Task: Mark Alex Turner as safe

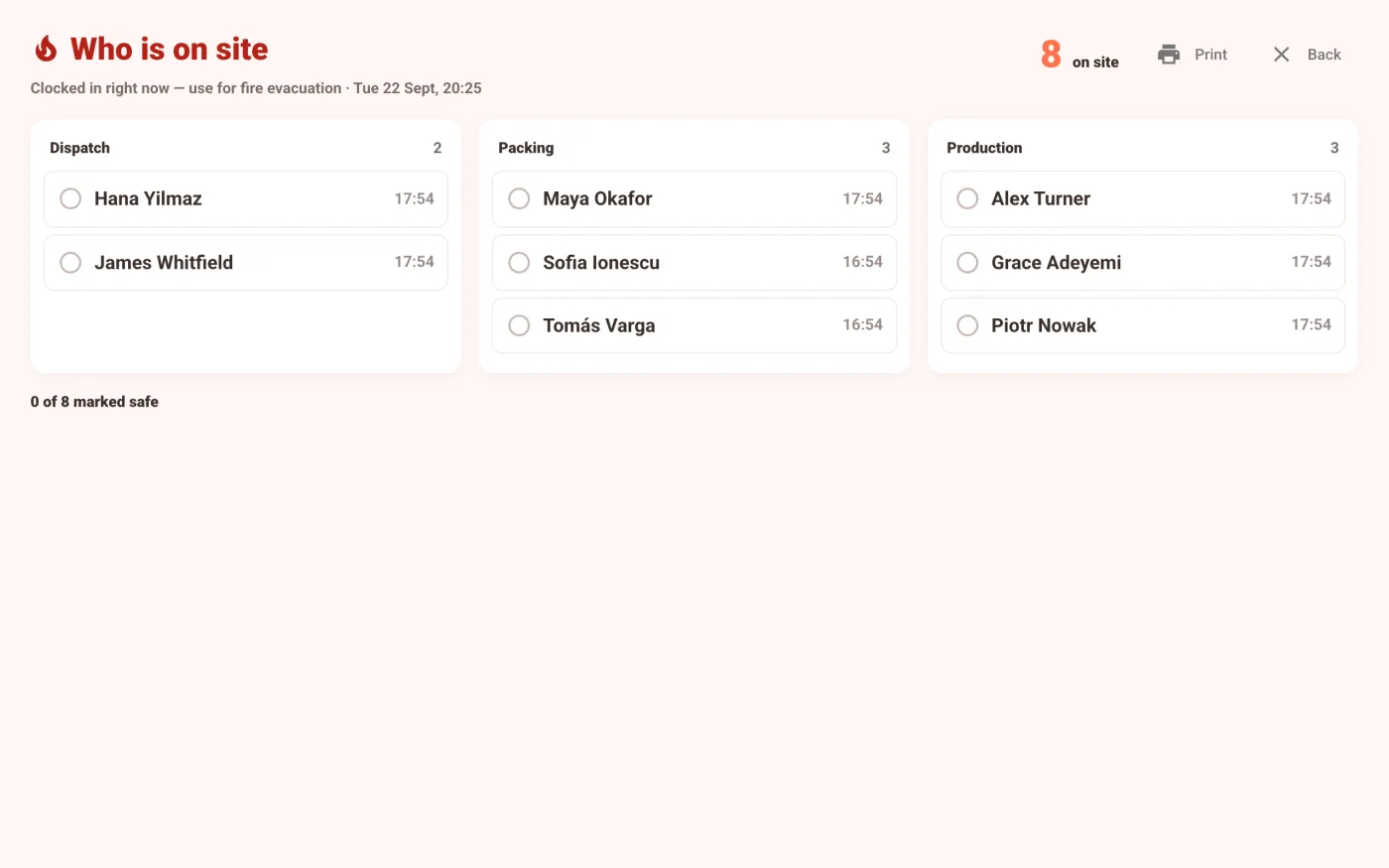Action: pyautogui.click(x=967, y=198)
